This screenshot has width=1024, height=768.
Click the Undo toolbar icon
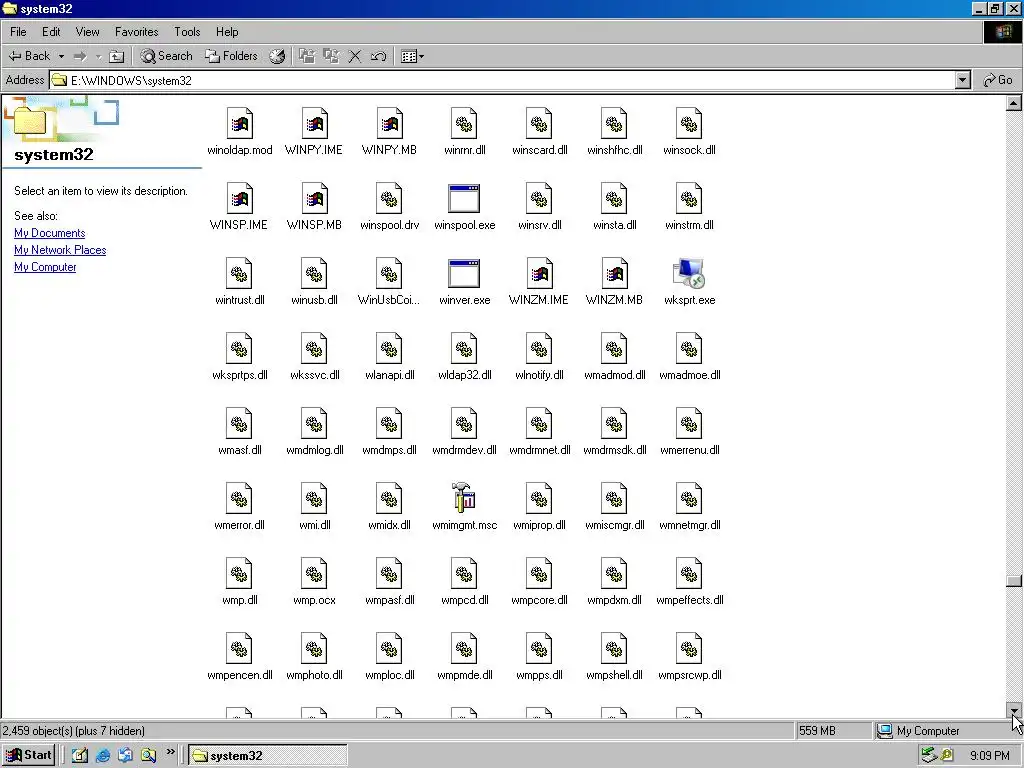pyautogui.click(x=378, y=56)
